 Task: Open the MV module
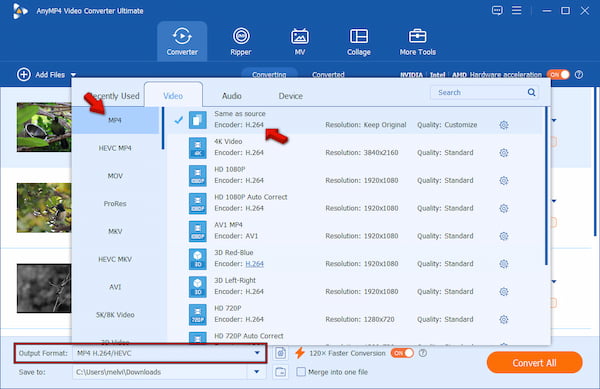300,41
